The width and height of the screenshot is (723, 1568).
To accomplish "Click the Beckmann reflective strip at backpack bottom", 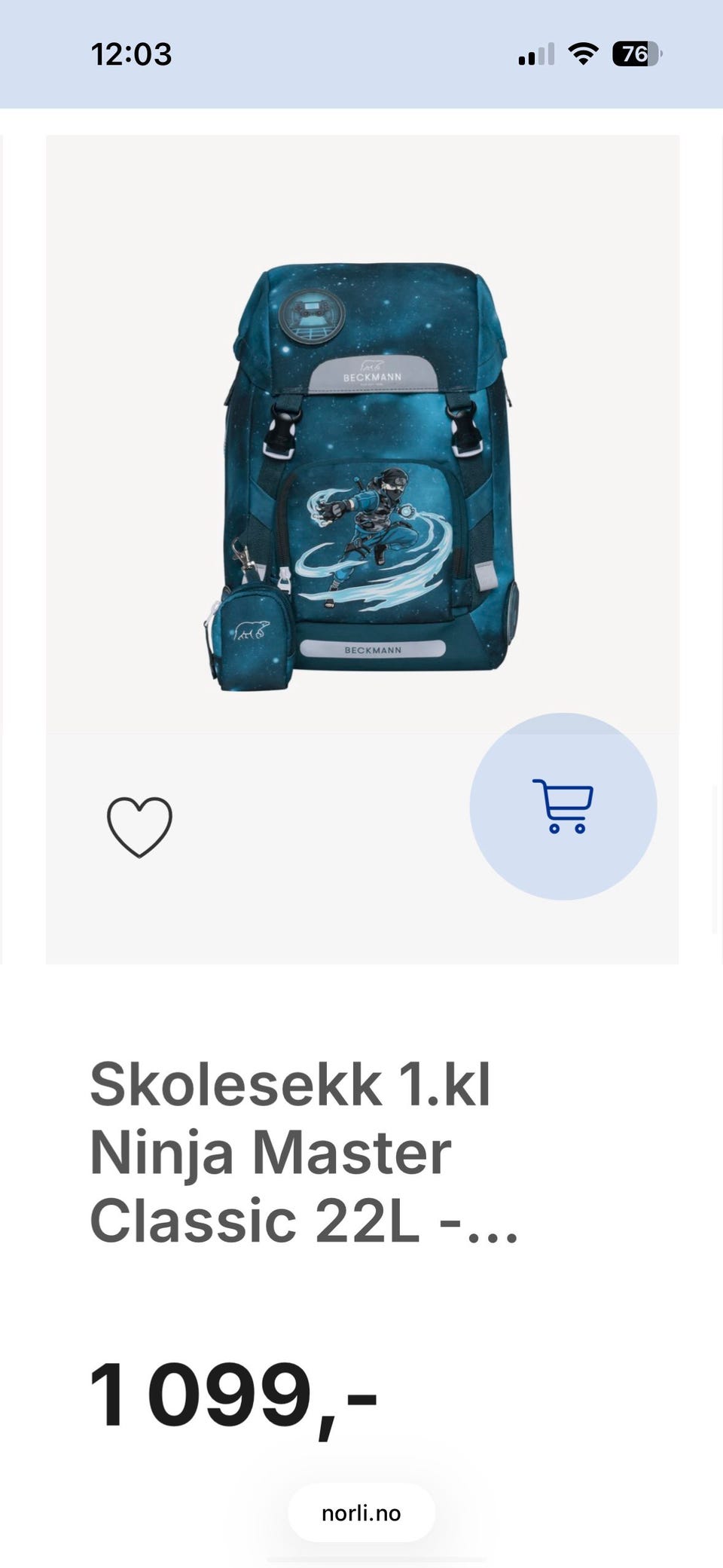I will (x=373, y=649).
